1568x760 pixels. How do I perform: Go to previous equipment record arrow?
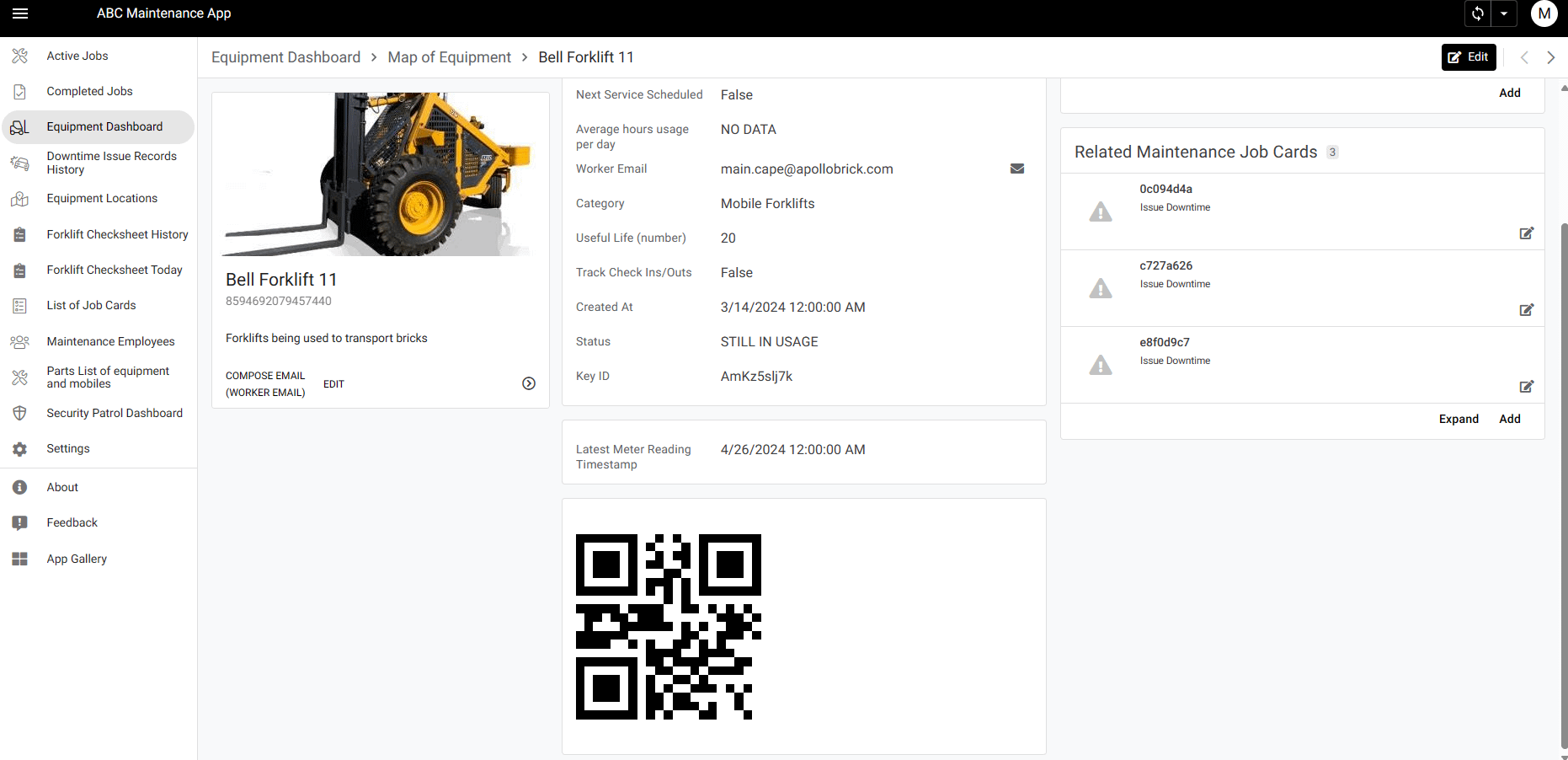pos(1524,57)
